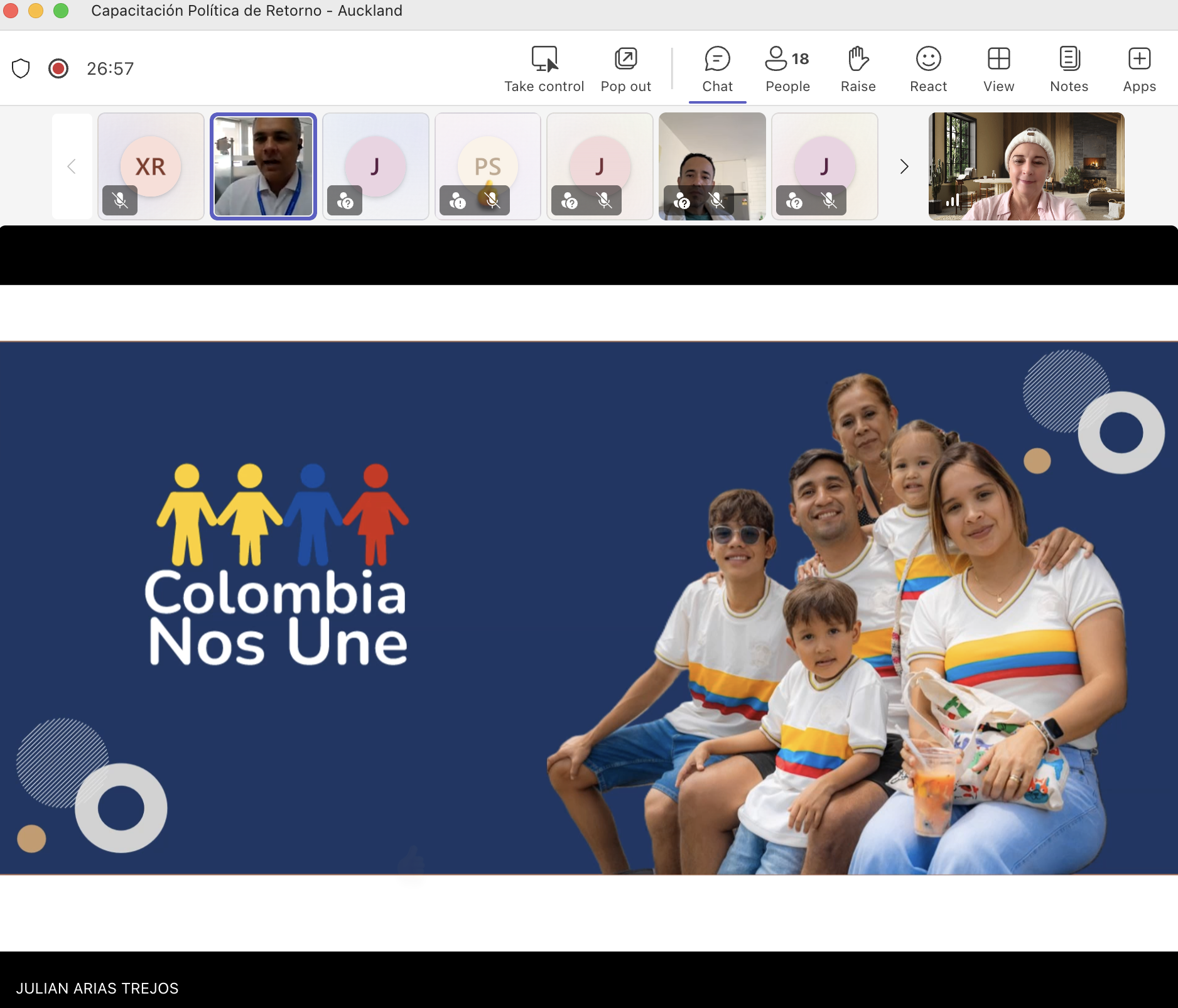1178x1008 pixels.
Task: Click the muted mic icon on XR tile
Action: pos(120,201)
